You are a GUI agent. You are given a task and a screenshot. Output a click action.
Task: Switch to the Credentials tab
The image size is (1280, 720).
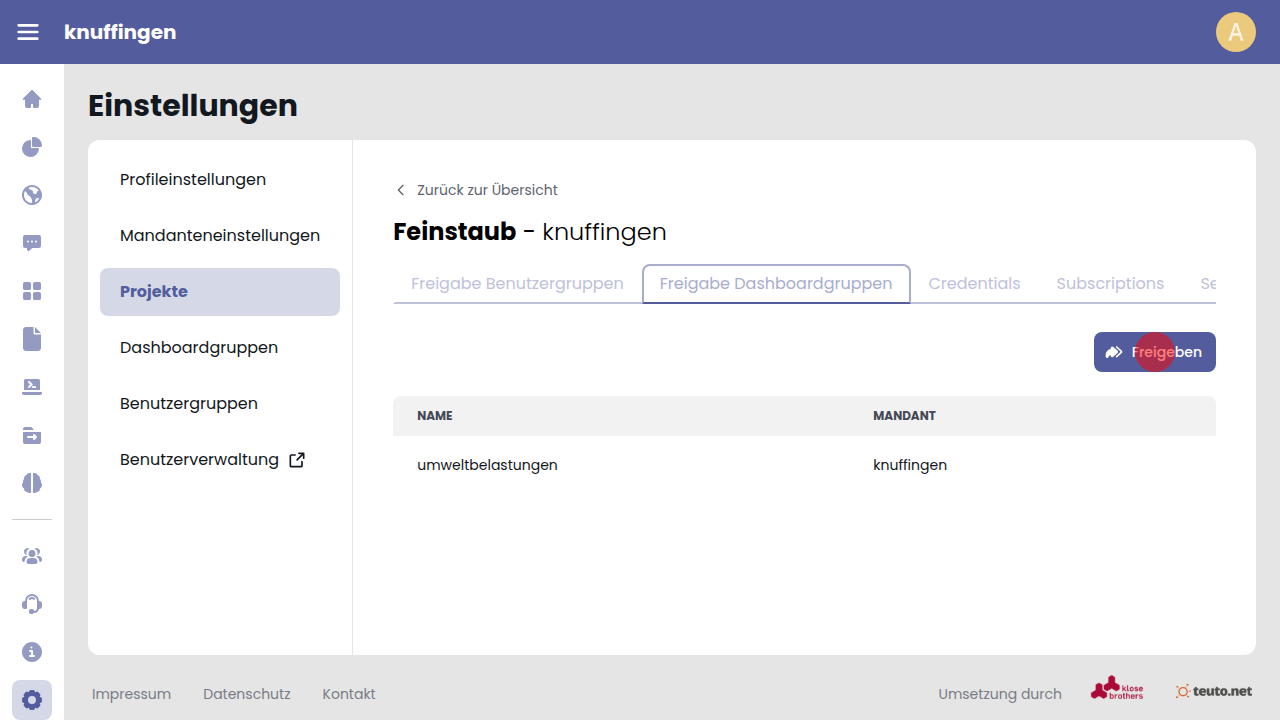[974, 284]
